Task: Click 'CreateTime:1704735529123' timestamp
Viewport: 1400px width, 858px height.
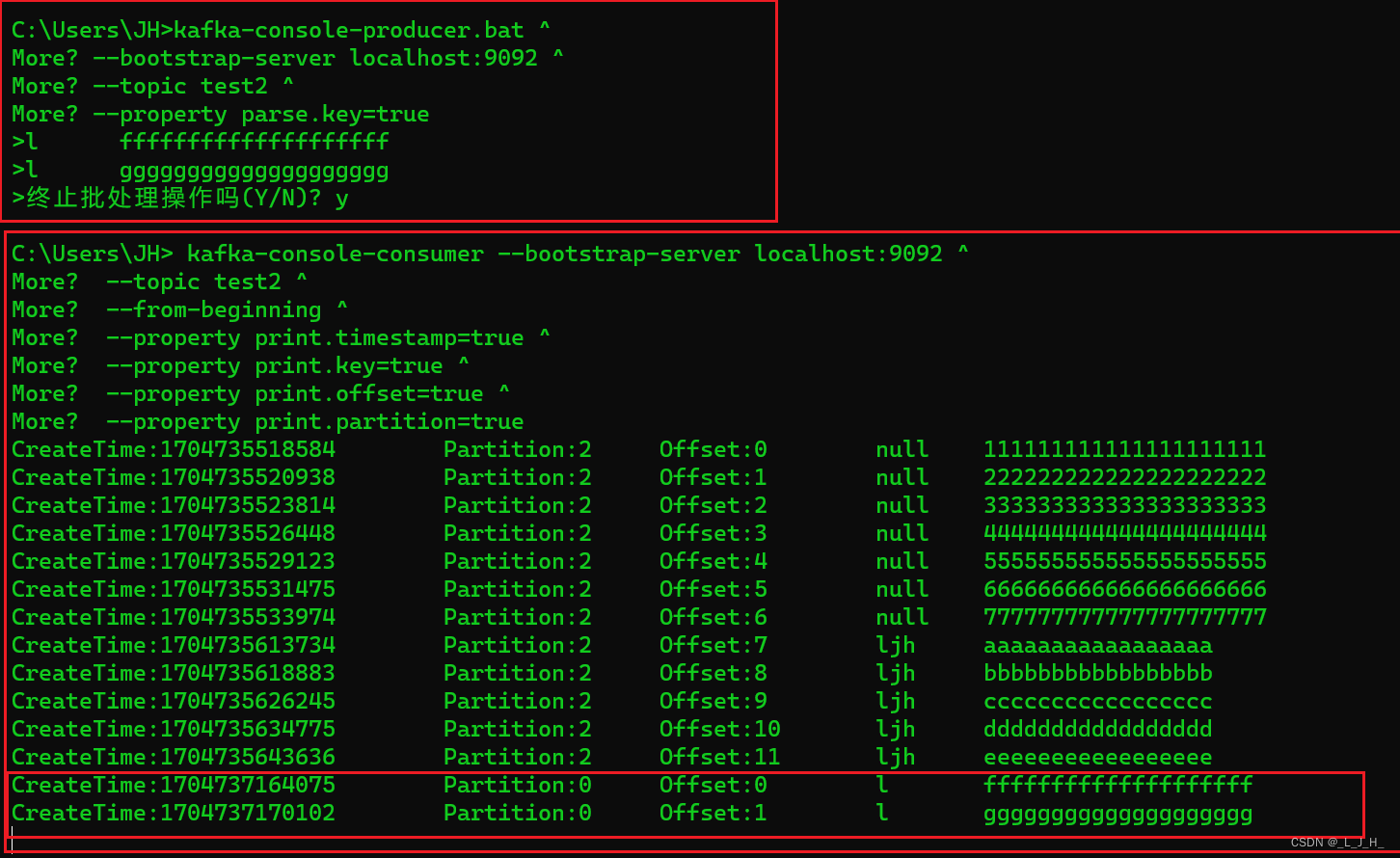Action: coord(174,561)
